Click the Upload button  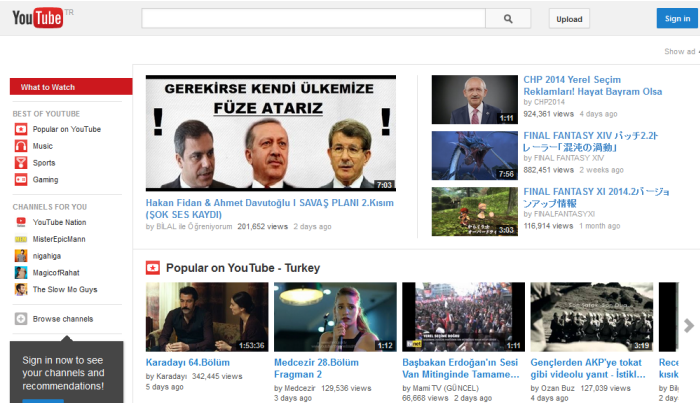(x=569, y=19)
